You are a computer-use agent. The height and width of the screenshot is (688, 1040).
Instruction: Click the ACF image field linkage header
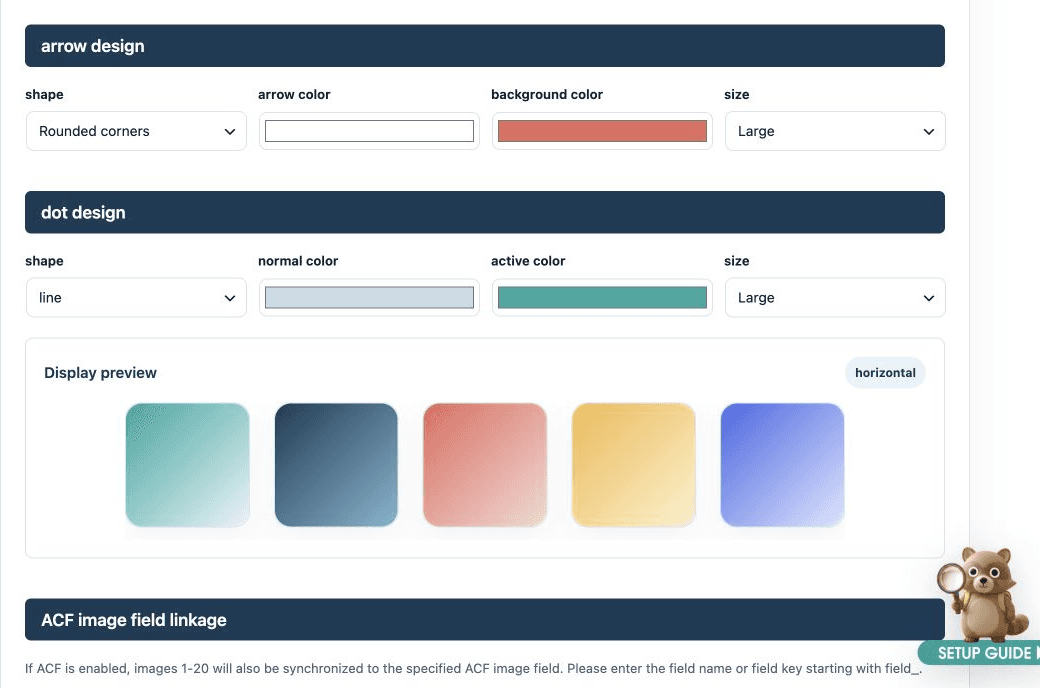coord(485,620)
